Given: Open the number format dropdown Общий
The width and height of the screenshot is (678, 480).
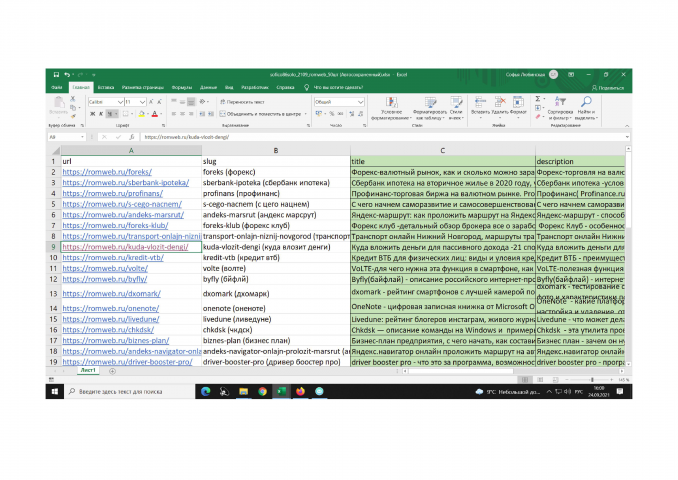Looking at the screenshot, I should coord(361,102).
